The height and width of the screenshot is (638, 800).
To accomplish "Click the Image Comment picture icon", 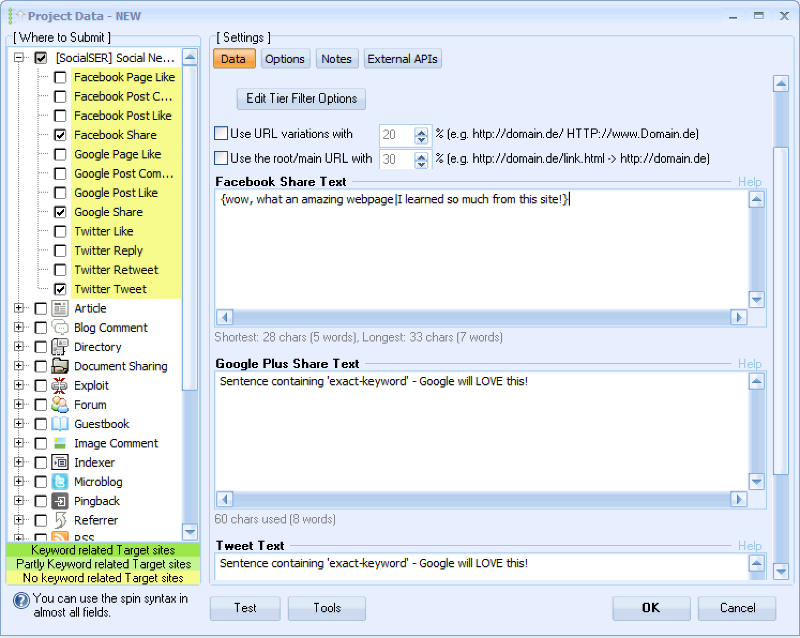I will (x=60, y=443).
